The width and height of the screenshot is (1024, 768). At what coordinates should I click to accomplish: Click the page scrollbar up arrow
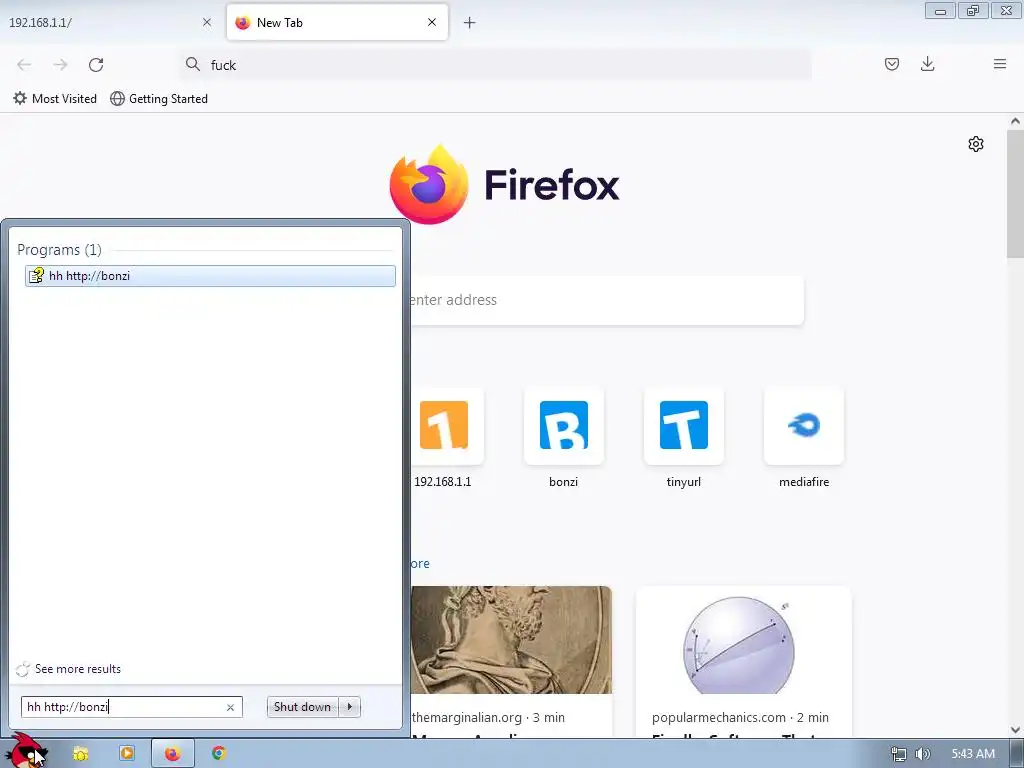[x=1015, y=121]
